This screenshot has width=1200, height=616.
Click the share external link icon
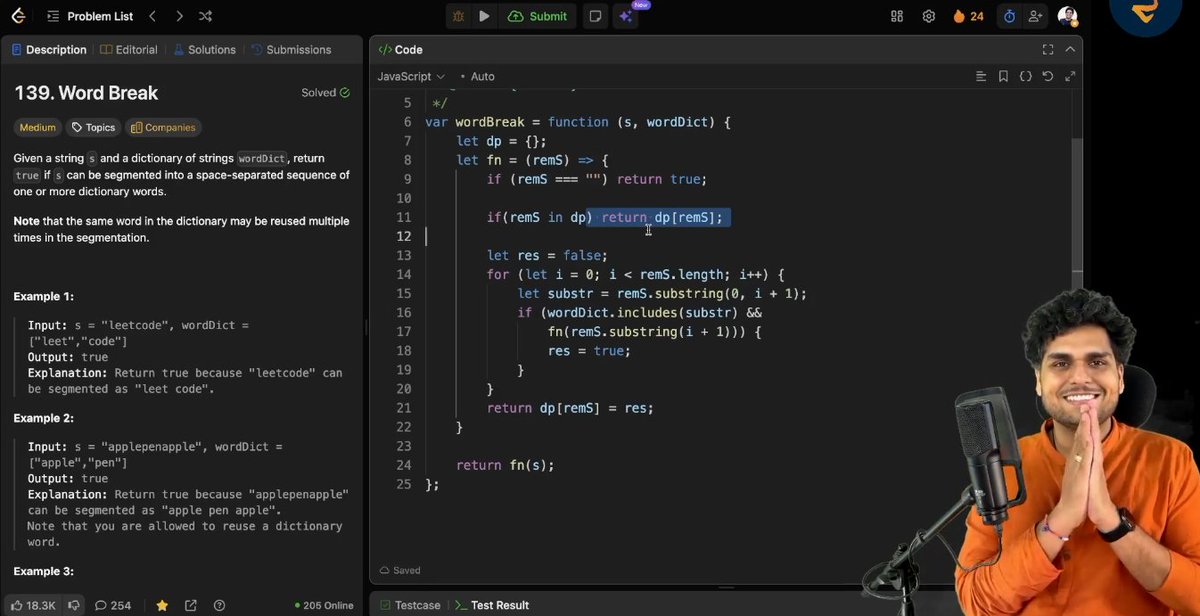191,605
